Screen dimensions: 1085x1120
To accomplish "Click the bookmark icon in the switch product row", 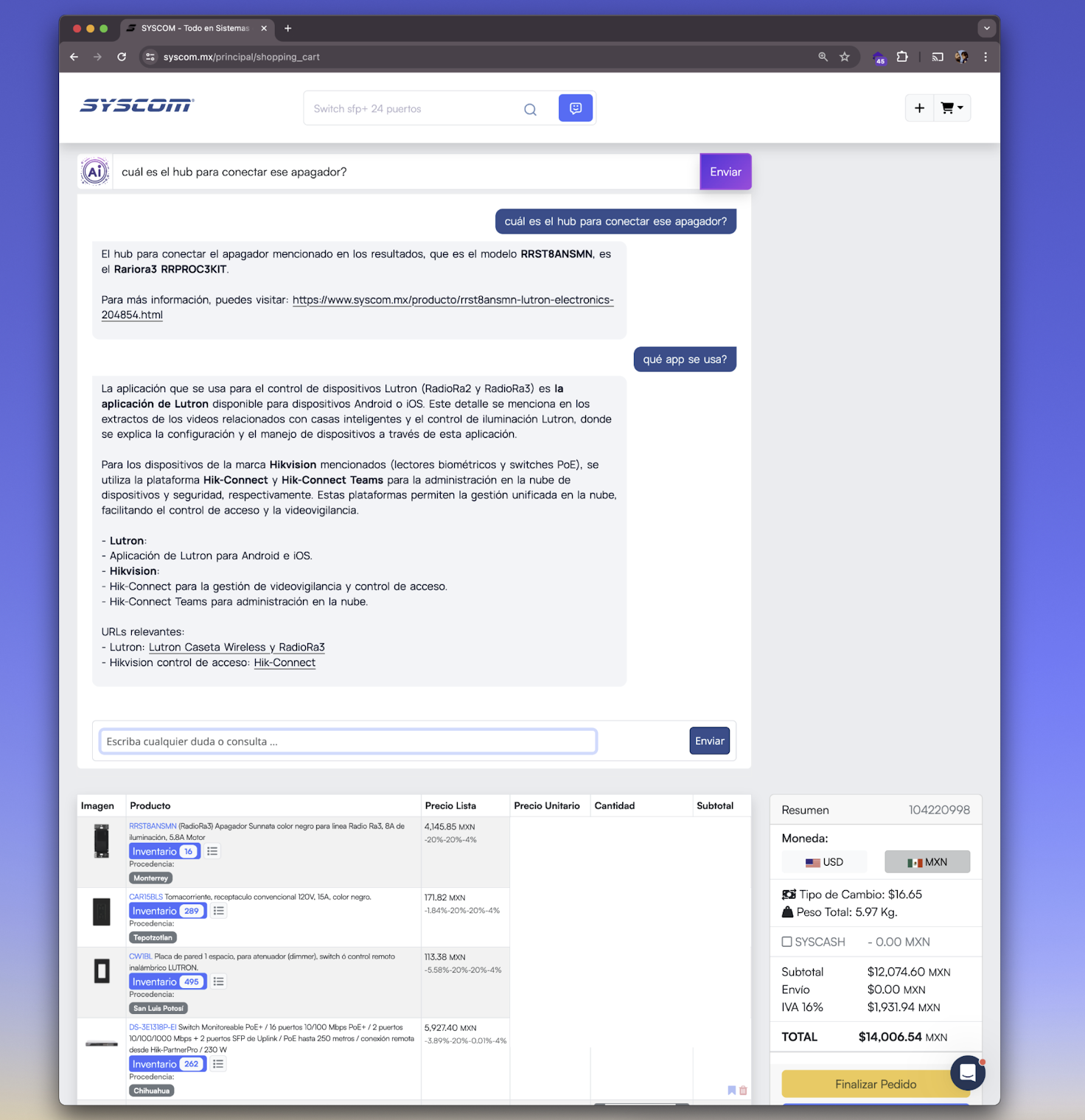I will click(732, 1090).
